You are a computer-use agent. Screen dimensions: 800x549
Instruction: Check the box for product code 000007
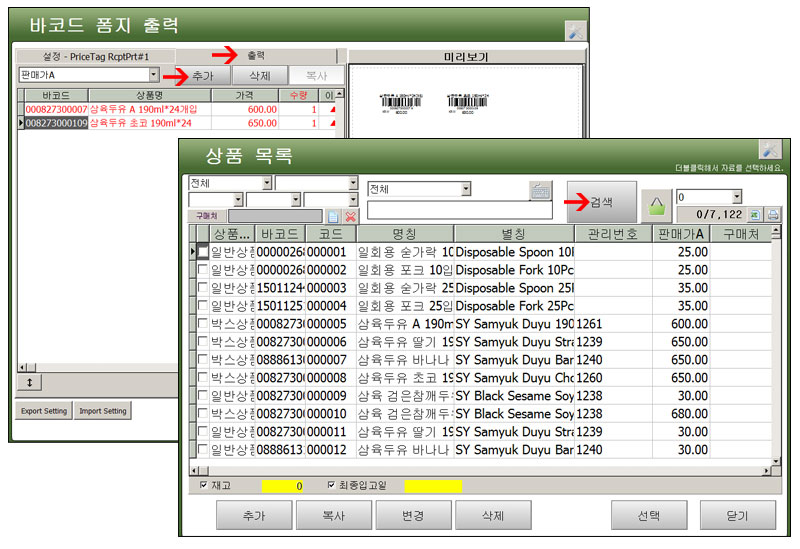click(203, 359)
